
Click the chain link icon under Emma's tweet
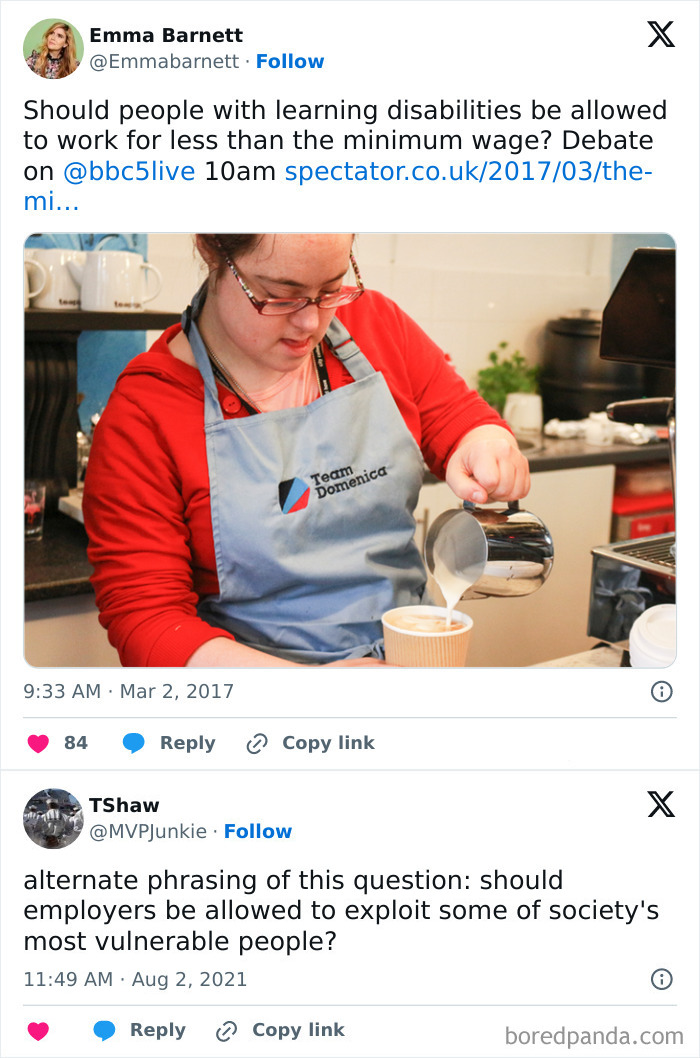[257, 744]
